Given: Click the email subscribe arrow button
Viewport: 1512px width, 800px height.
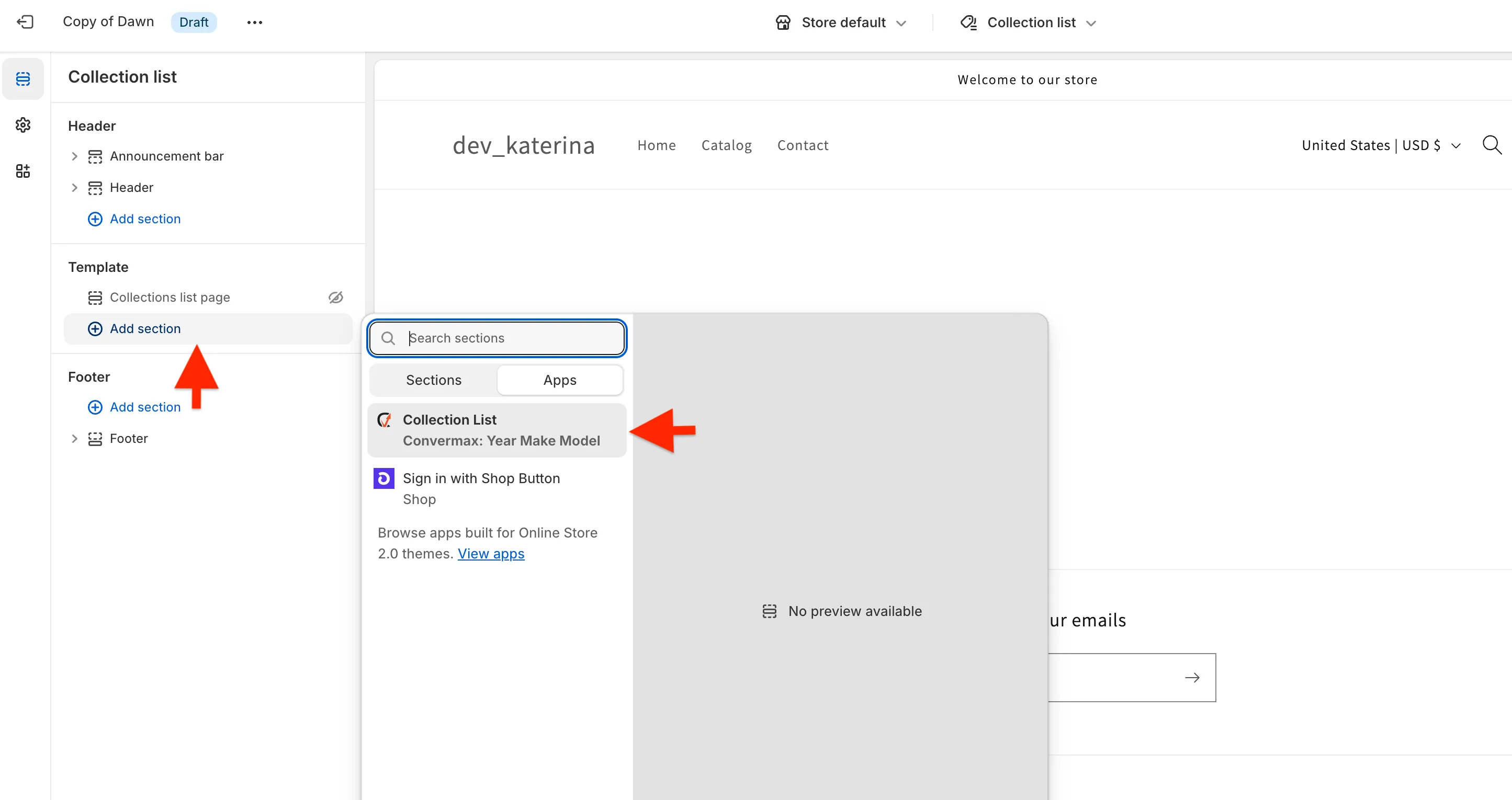Looking at the screenshot, I should point(1191,678).
